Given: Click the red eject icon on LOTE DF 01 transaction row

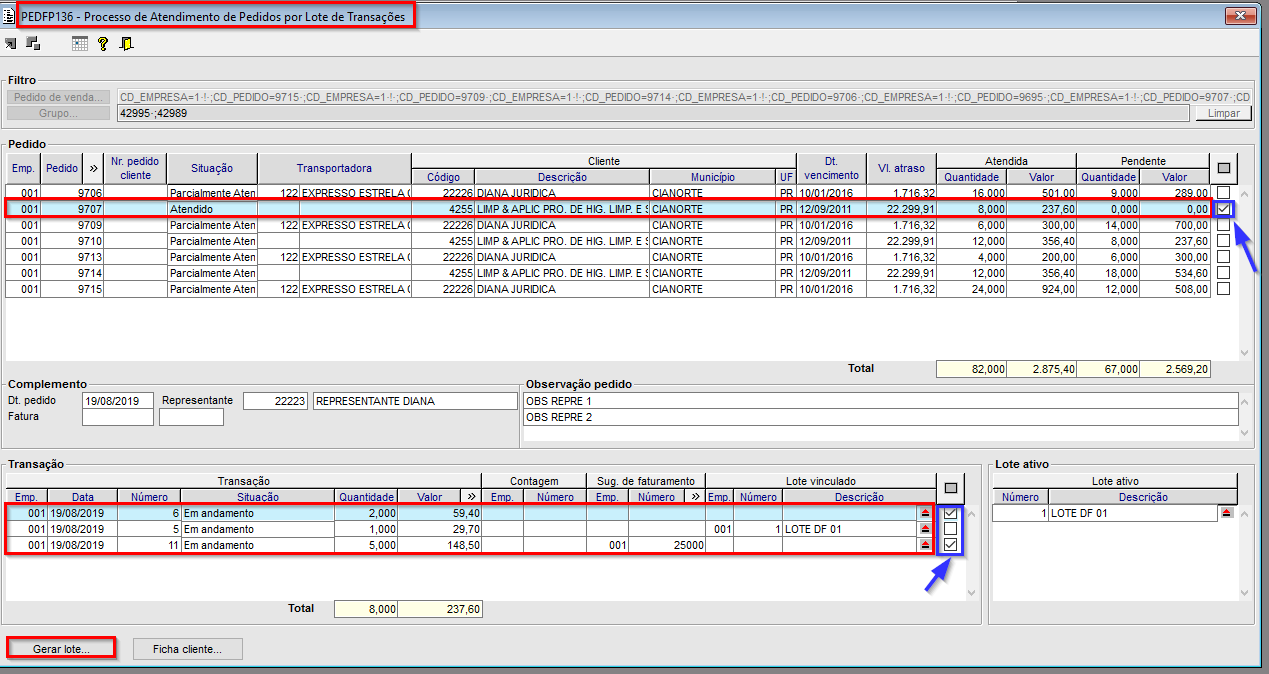Looking at the screenshot, I should coord(925,529).
